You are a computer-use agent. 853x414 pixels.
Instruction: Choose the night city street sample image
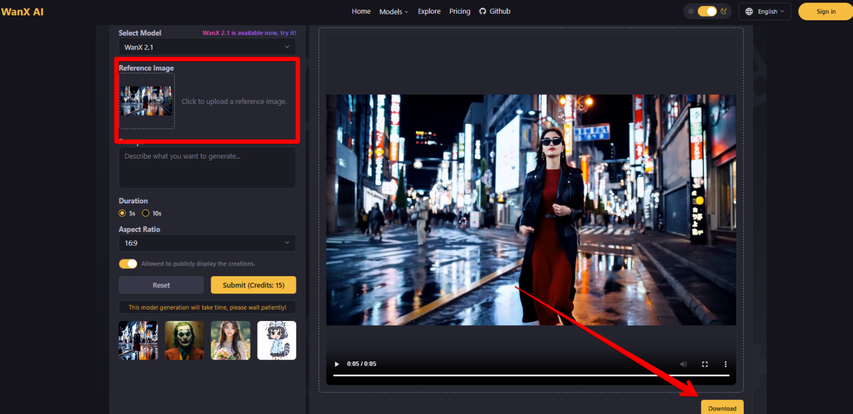(x=138, y=340)
